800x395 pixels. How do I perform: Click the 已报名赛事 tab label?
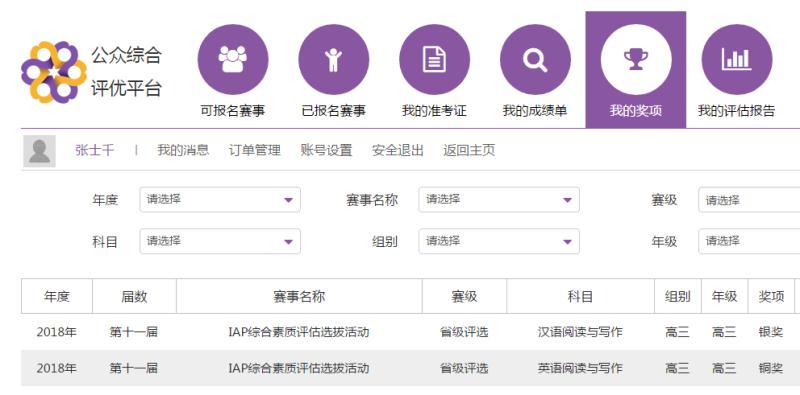(x=334, y=111)
